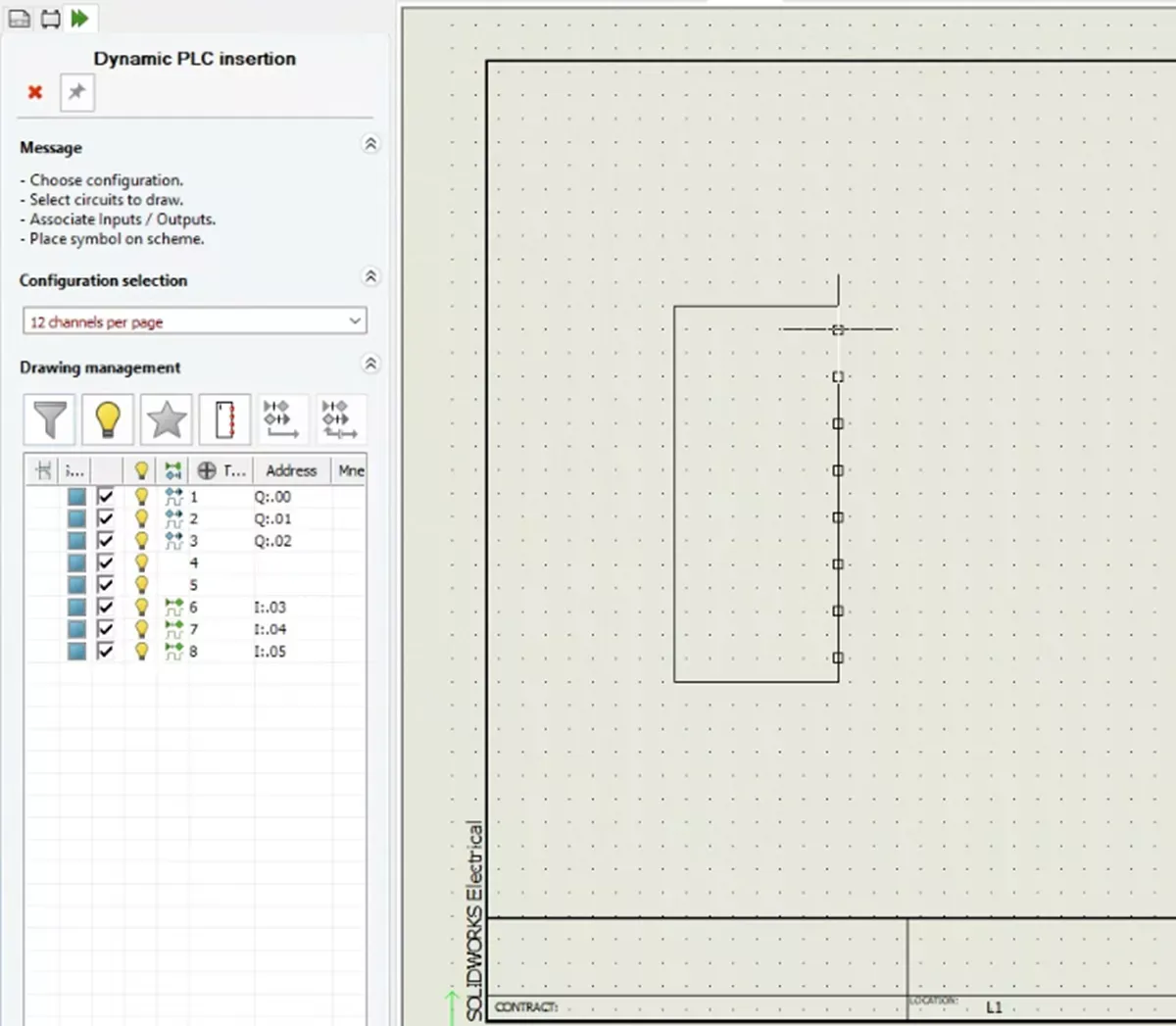Image resolution: width=1176 pixels, height=1026 pixels.
Task: Open the 12 channels per page dropdown
Action: pyautogui.click(x=195, y=321)
